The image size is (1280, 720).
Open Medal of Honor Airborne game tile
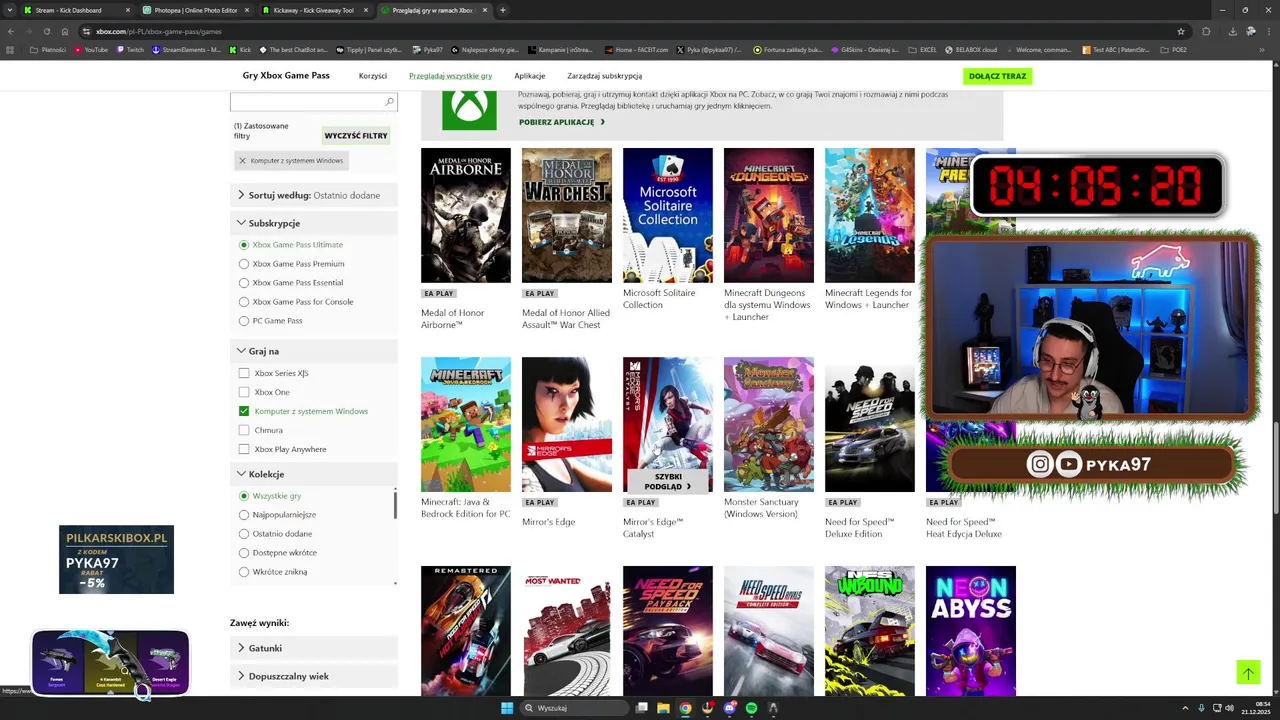click(466, 215)
